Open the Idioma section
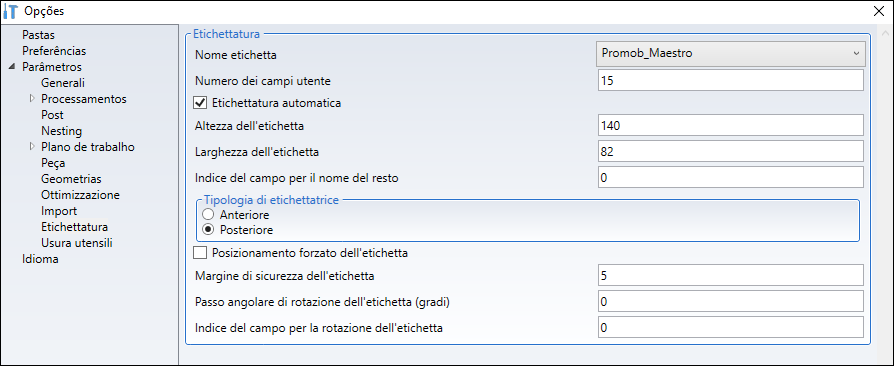Viewport: 894px width, 366px height. point(40,259)
